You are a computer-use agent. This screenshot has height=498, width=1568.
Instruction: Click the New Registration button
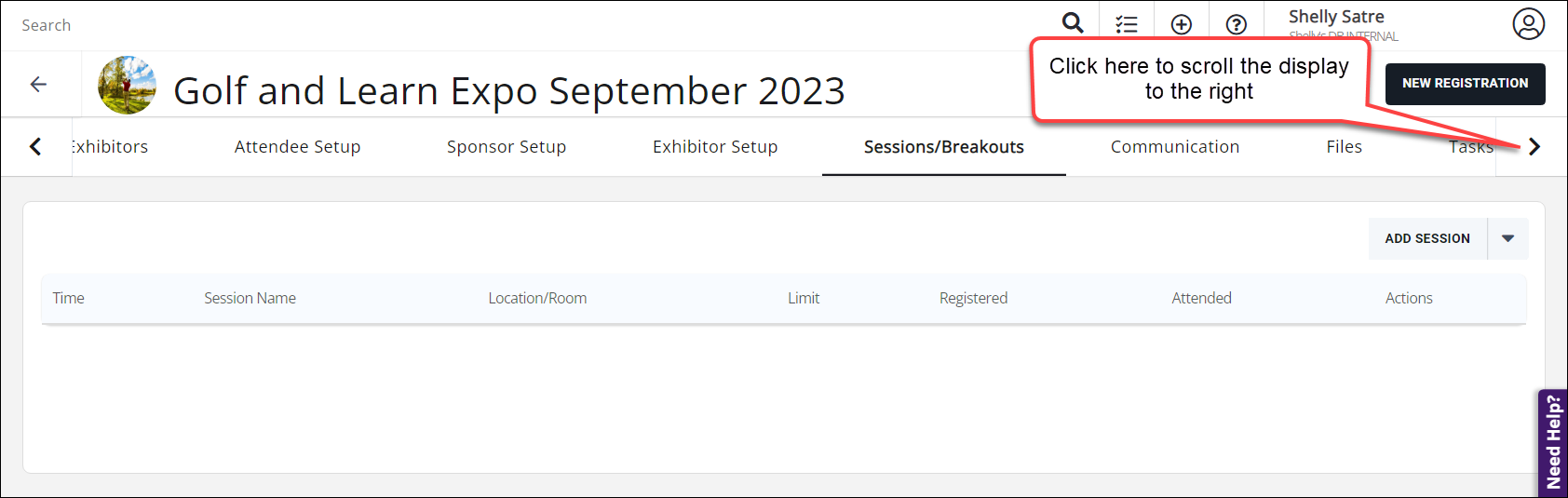click(1465, 84)
